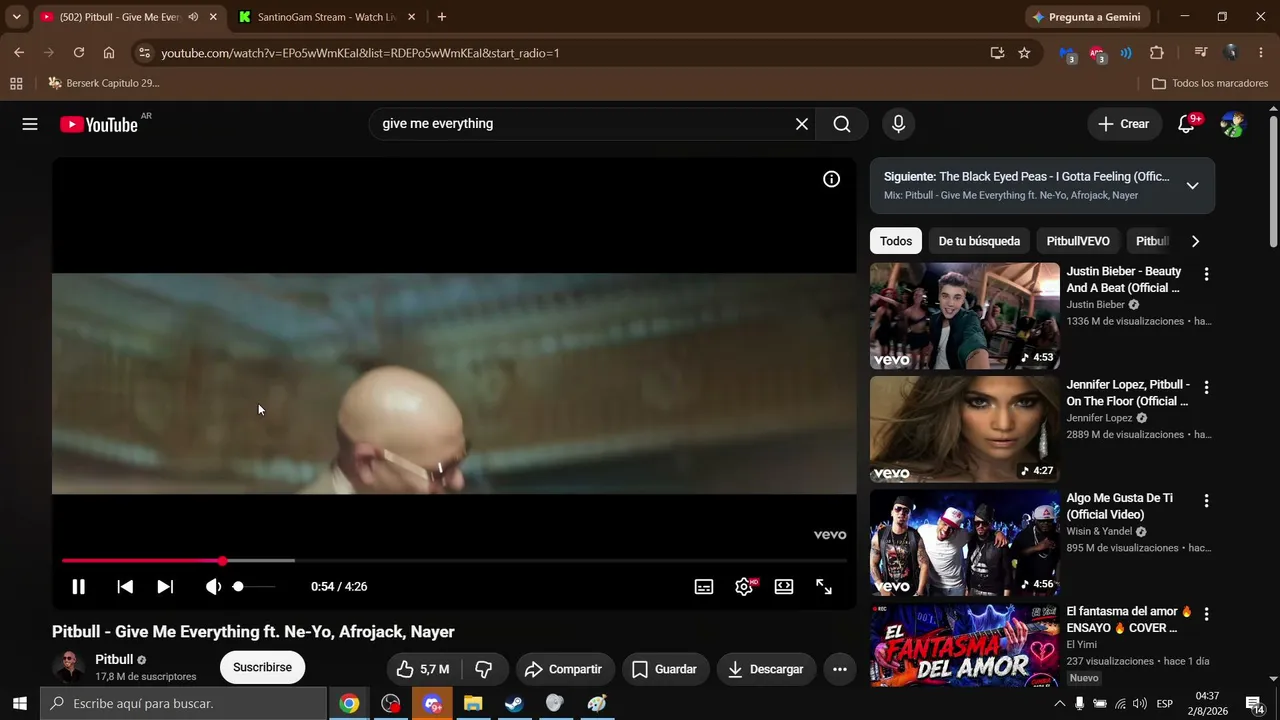The width and height of the screenshot is (1280, 720).
Task: Select the Todos filter chip
Action: tap(896, 241)
